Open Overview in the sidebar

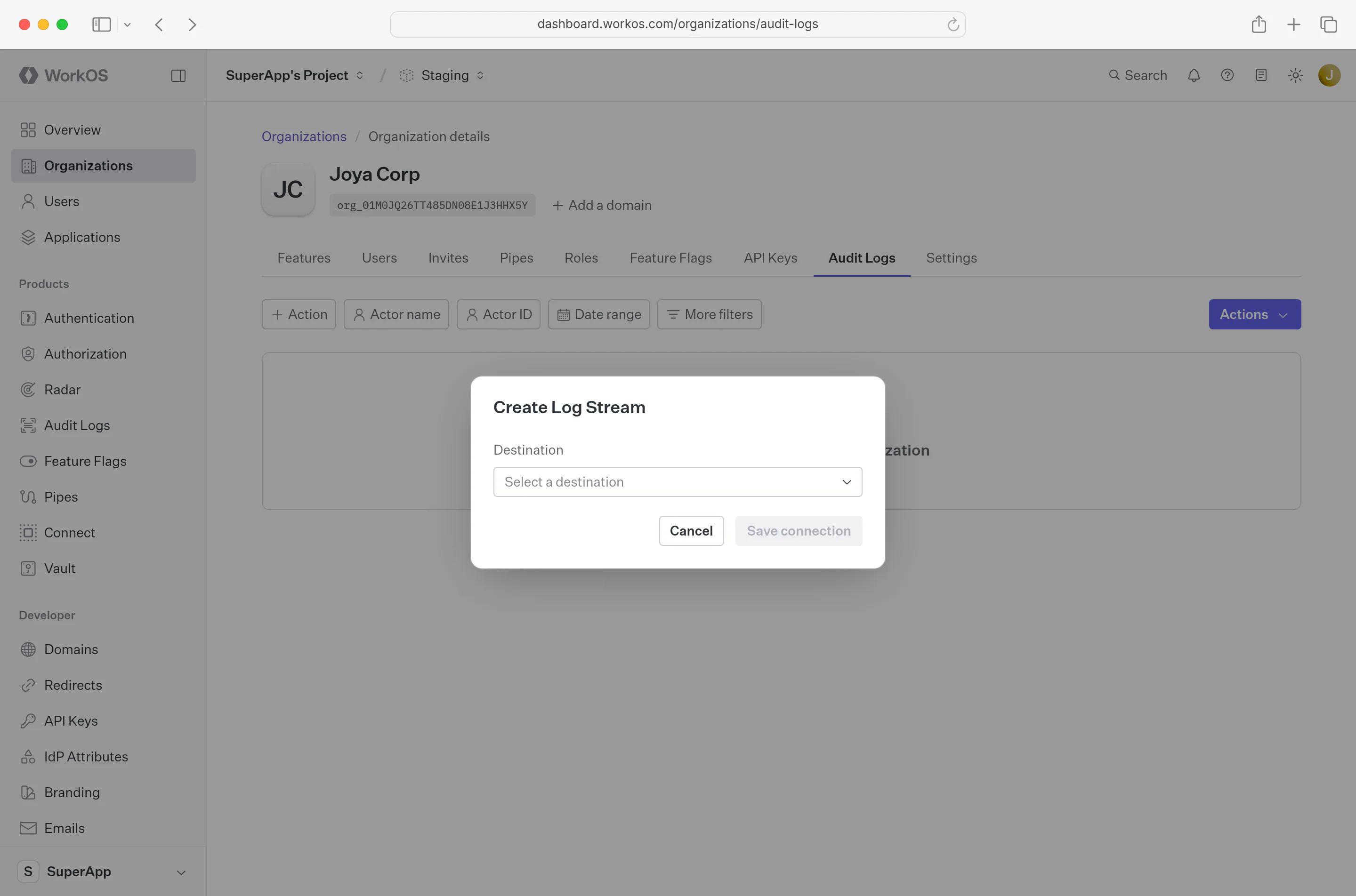104,130
